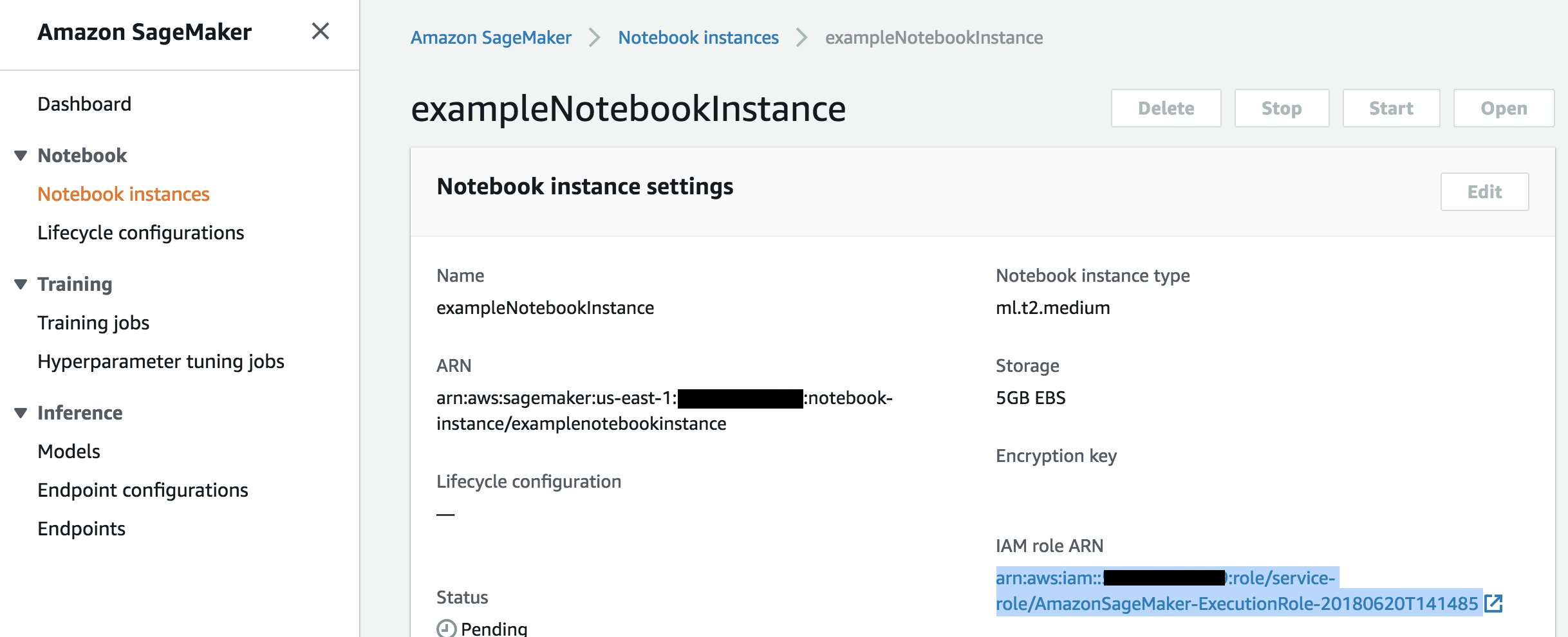Open the notebook instance
This screenshot has height=637, width=1568.
pyautogui.click(x=1502, y=107)
